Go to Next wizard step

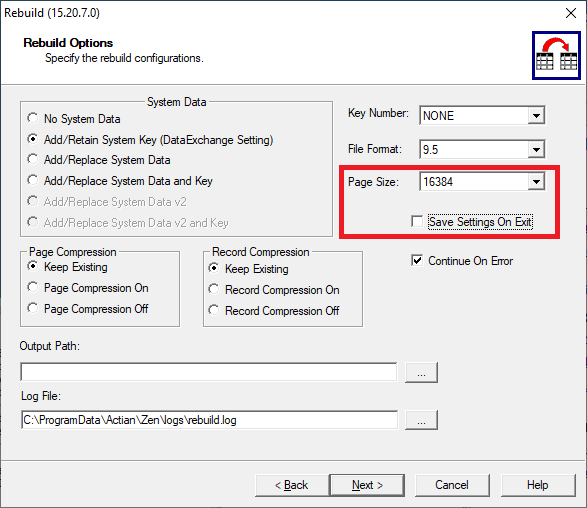coord(367,485)
